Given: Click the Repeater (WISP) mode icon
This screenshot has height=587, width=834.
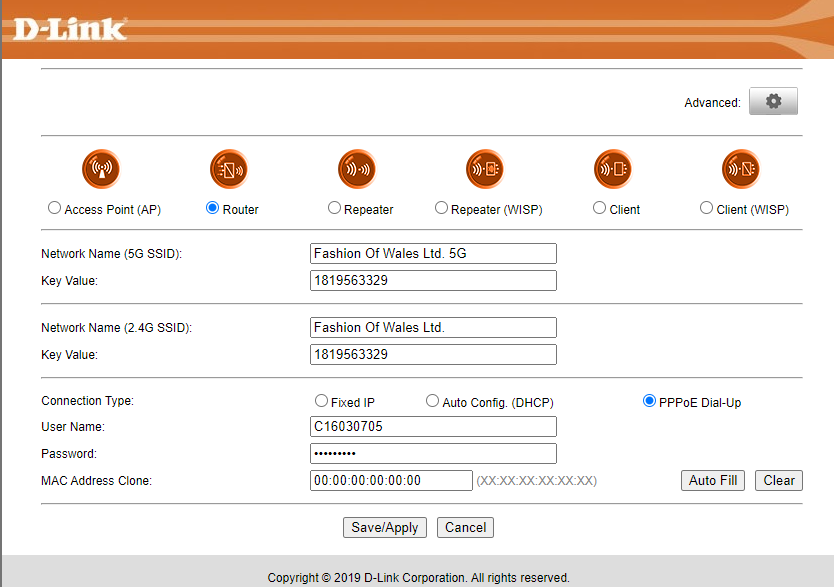Looking at the screenshot, I should click(x=485, y=169).
